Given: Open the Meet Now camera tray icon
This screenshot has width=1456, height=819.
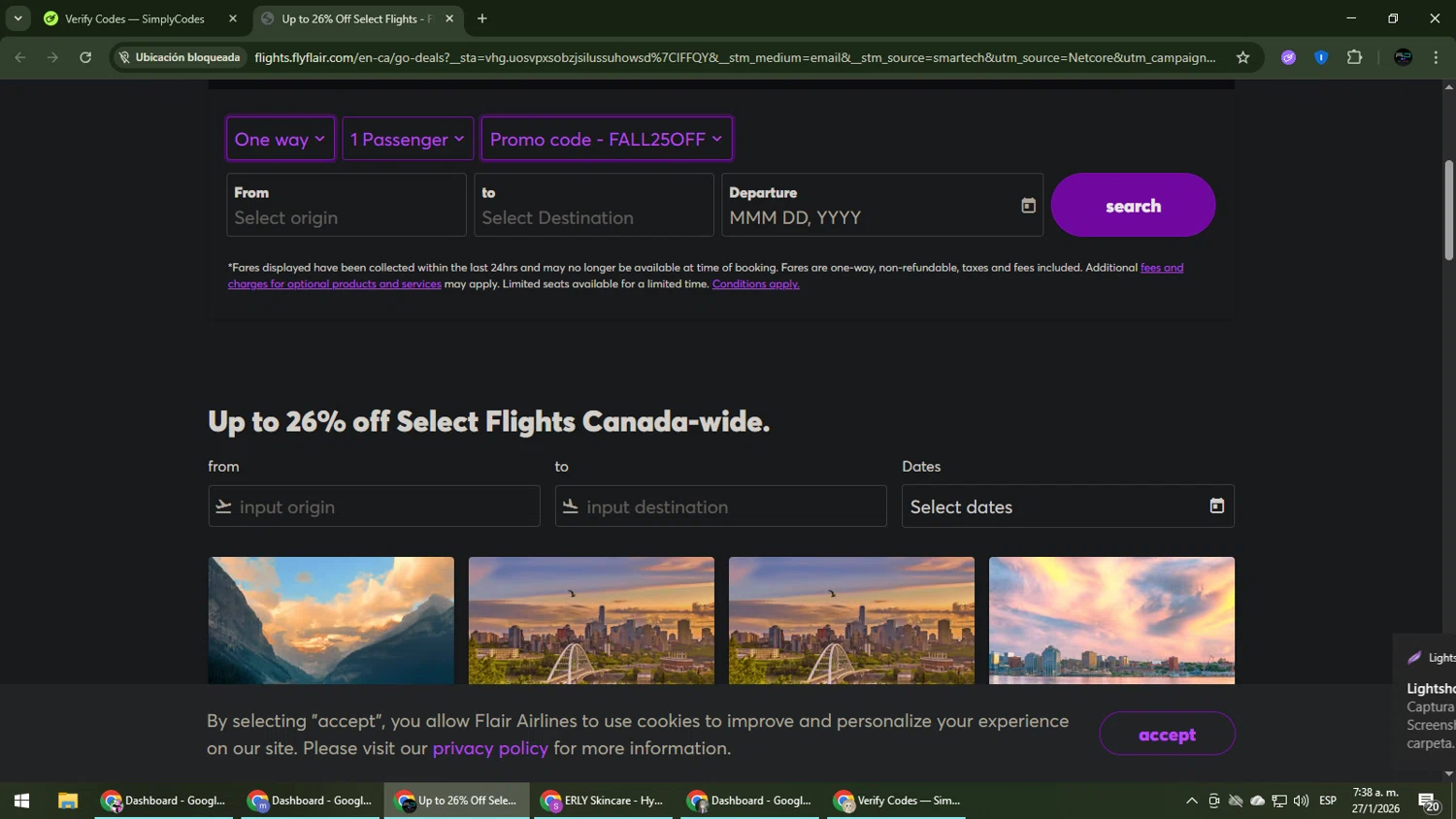Looking at the screenshot, I should [x=1213, y=801].
